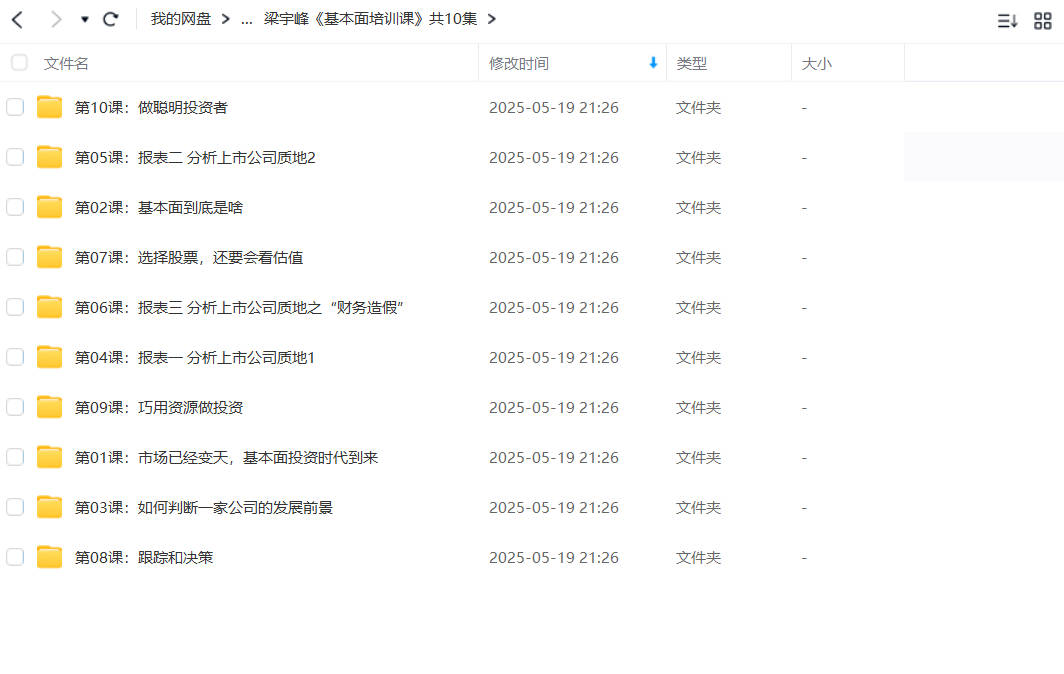Open the sort options icon
This screenshot has height=674, width=1064.
1007,21
